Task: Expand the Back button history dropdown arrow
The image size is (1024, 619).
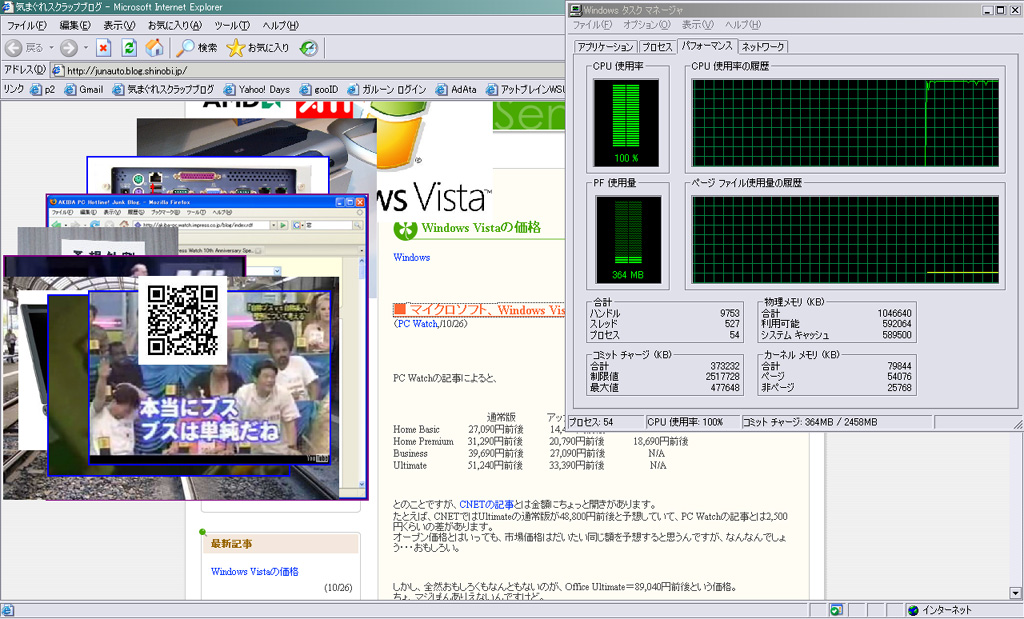Action: point(51,48)
